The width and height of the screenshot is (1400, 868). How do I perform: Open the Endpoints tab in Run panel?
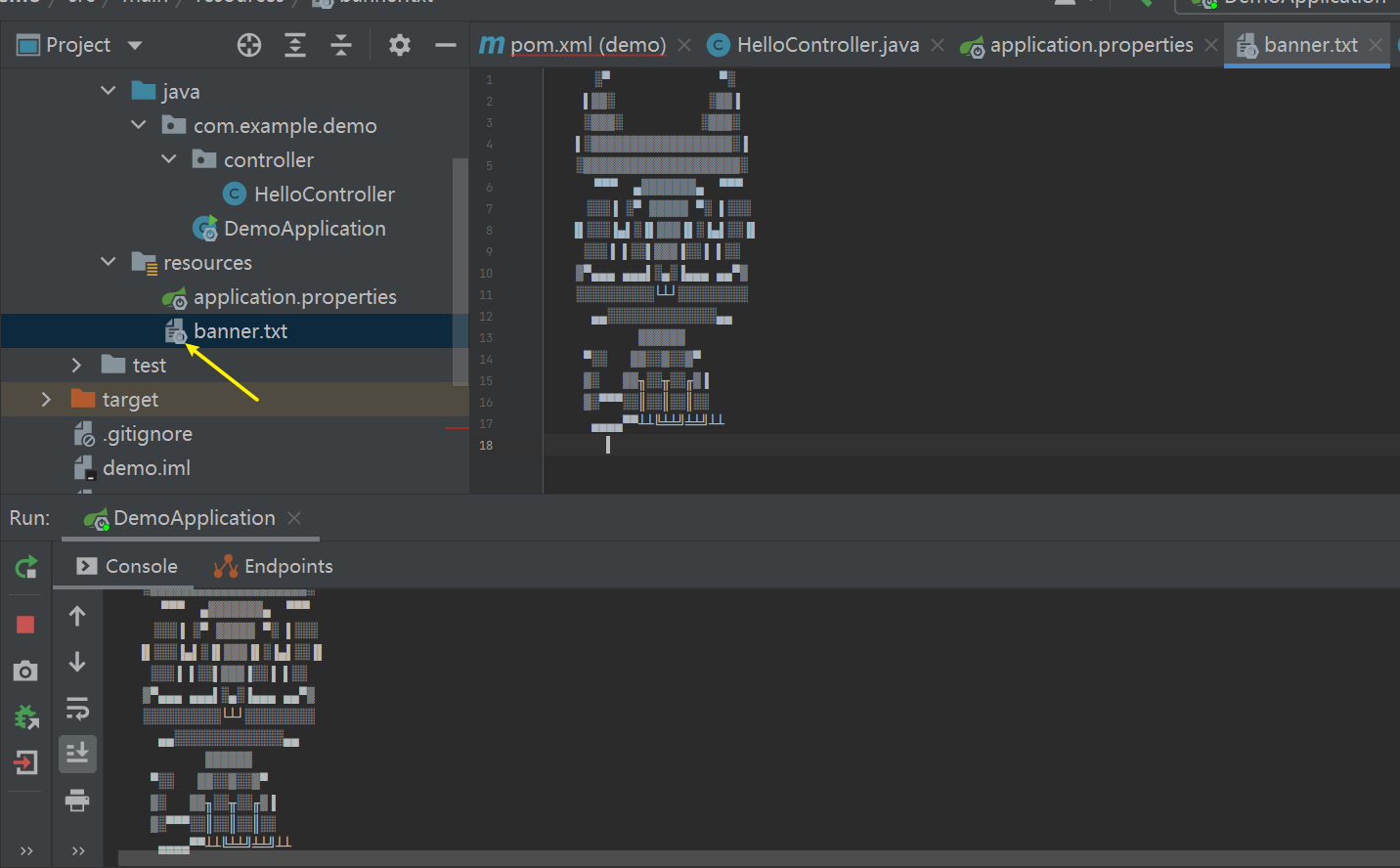click(273, 567)
